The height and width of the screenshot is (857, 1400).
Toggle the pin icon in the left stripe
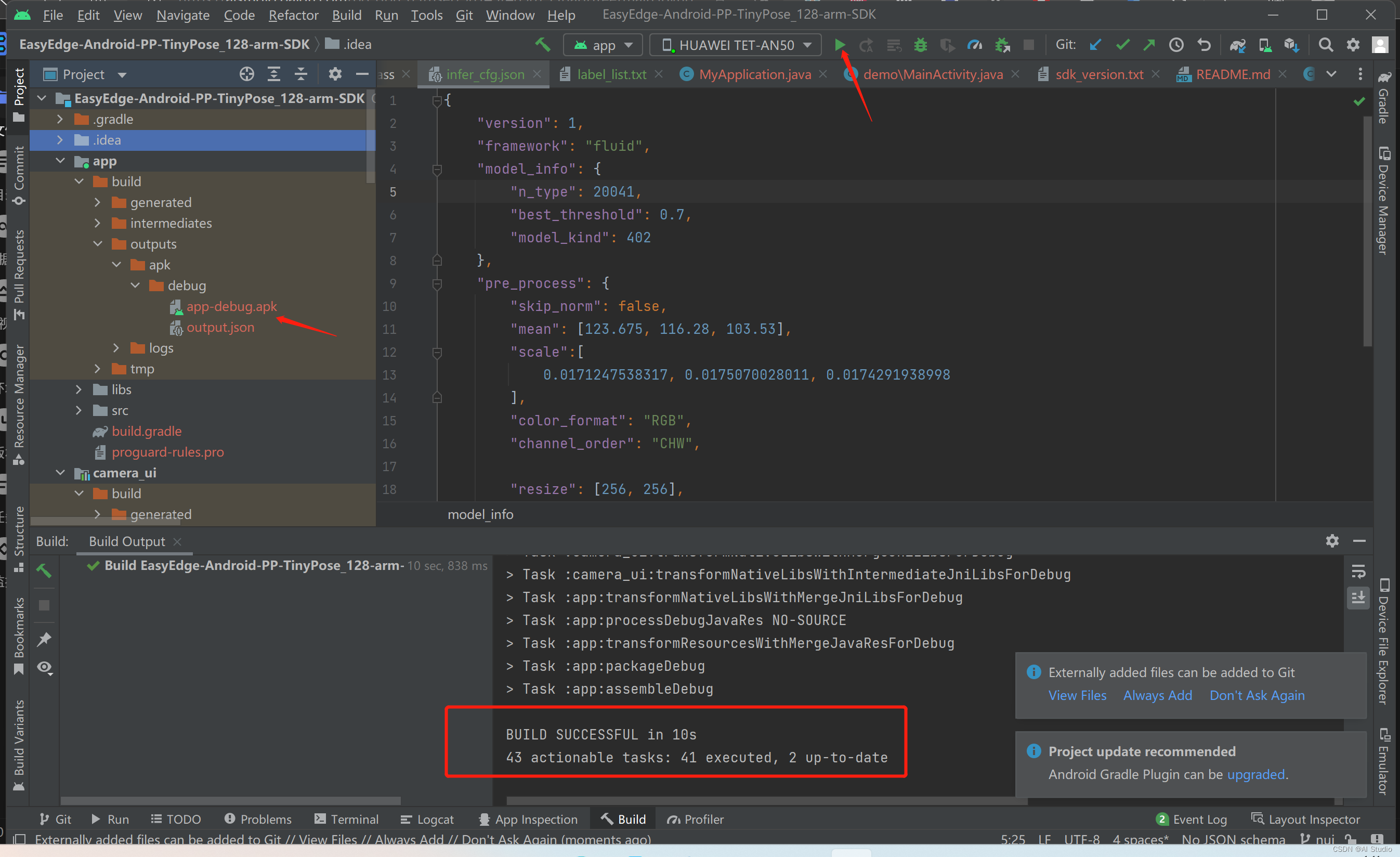coord(44,639)
